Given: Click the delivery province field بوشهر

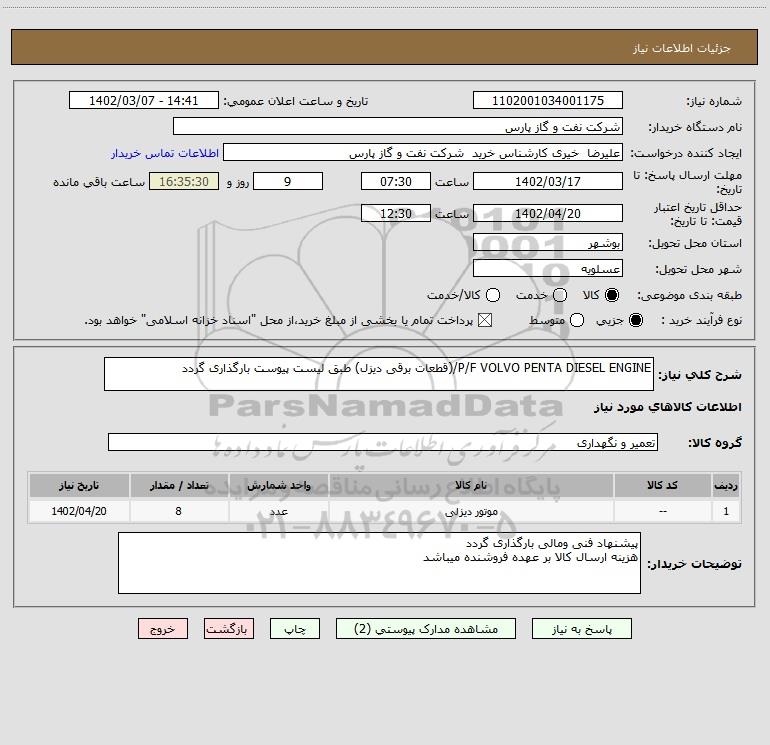Looking at the screenshot, I should [x=548, y=242].
